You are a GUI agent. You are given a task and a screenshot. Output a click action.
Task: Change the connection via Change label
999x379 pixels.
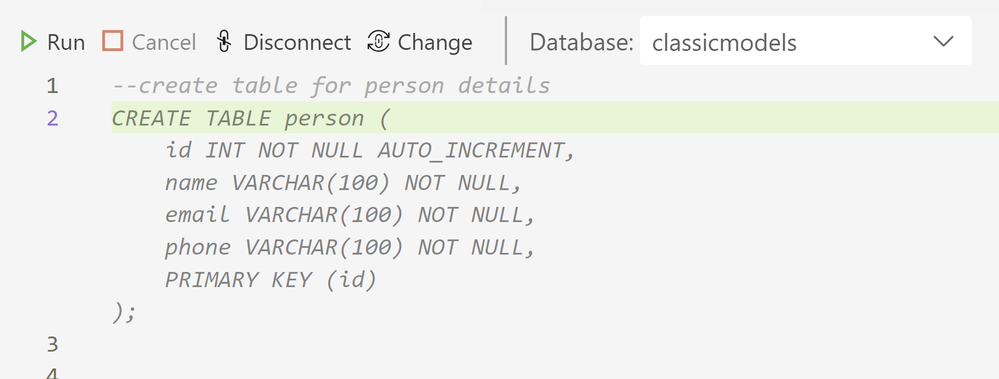tap(435, 43)
